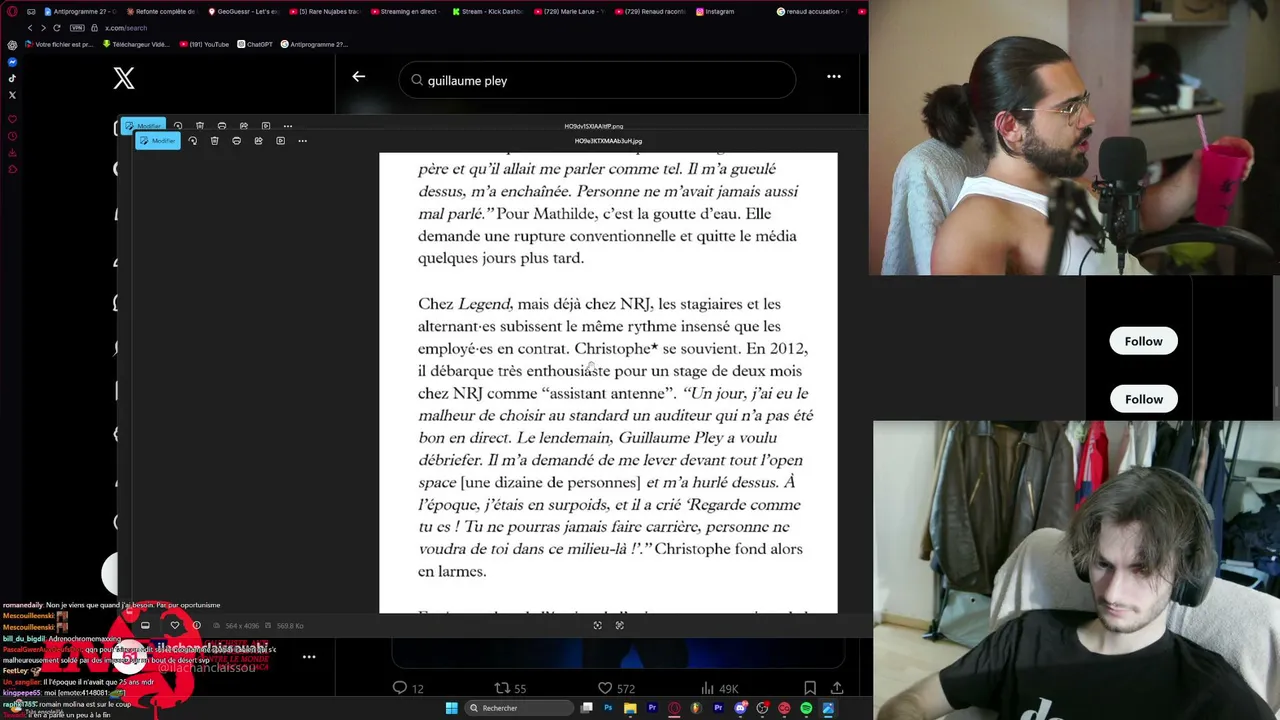This screenshot has height=720, width=1280.
Task: Switch to the renaud accusation tab
Action: coord(813,12)
